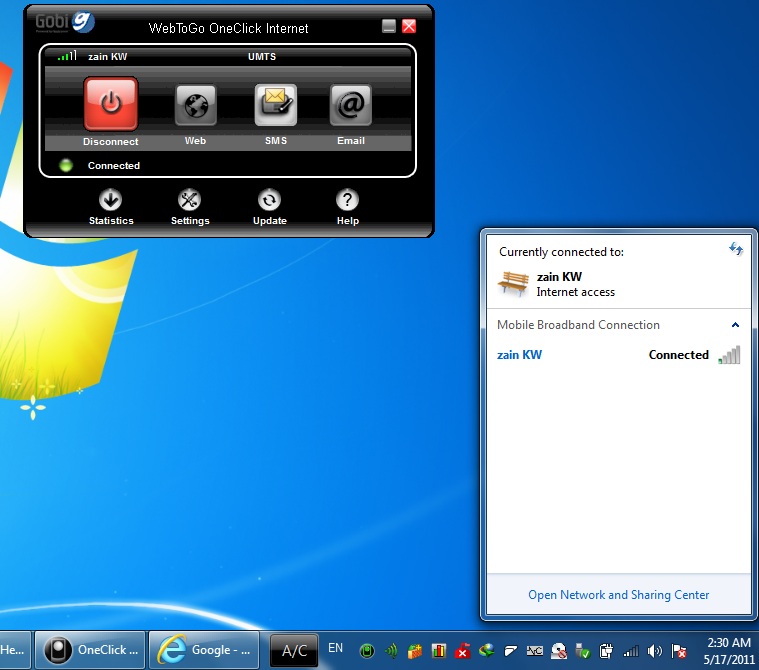Click the A/C taskbar toolbar button
The width and height of the screenshot is (759, 670).
coord(294,650)
